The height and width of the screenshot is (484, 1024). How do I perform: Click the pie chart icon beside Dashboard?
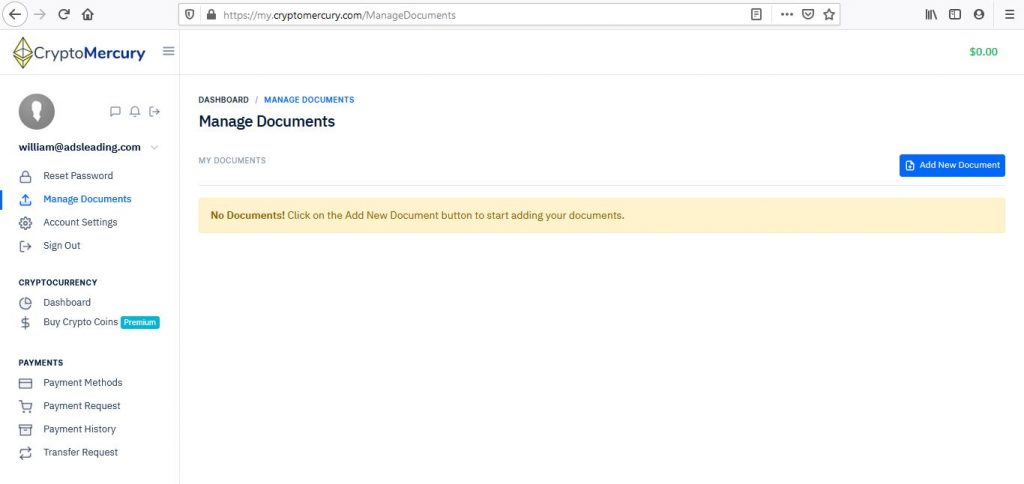tap(25, 303)
